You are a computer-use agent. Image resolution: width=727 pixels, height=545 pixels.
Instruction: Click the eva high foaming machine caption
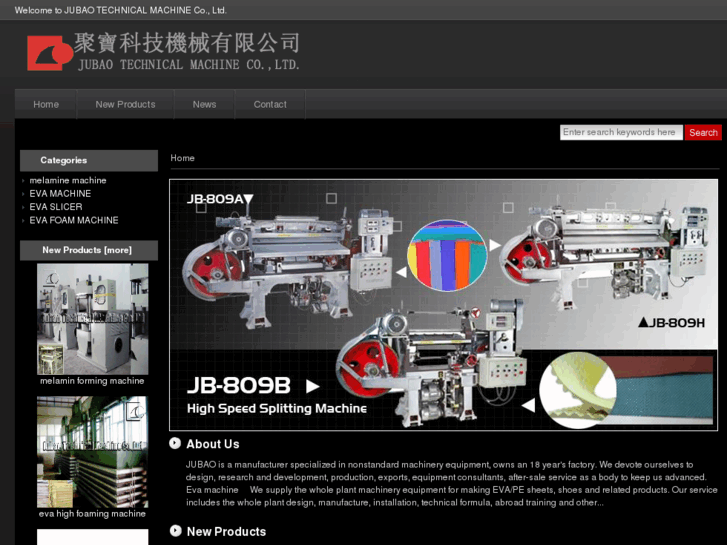pos(92,514)
